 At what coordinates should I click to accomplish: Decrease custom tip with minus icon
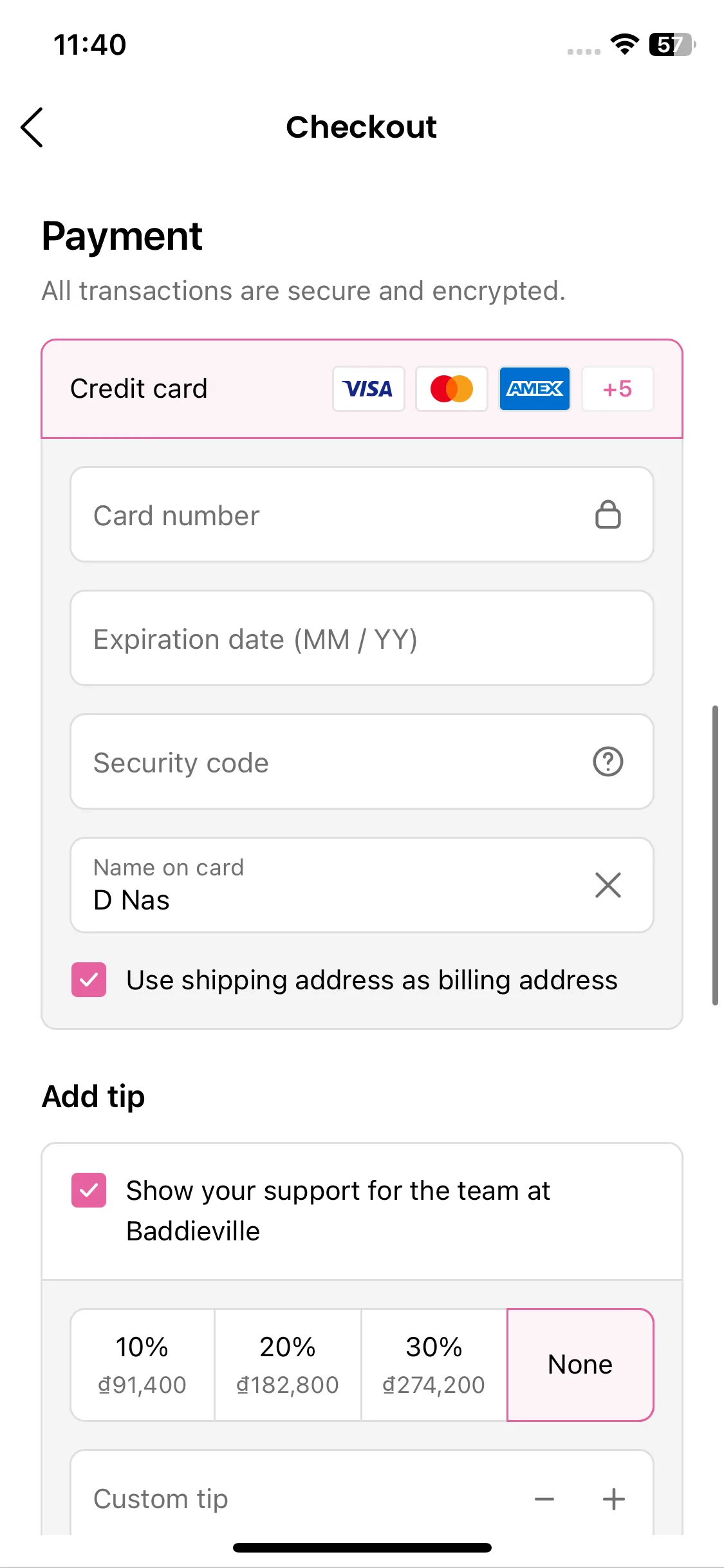coord(544,1499)
